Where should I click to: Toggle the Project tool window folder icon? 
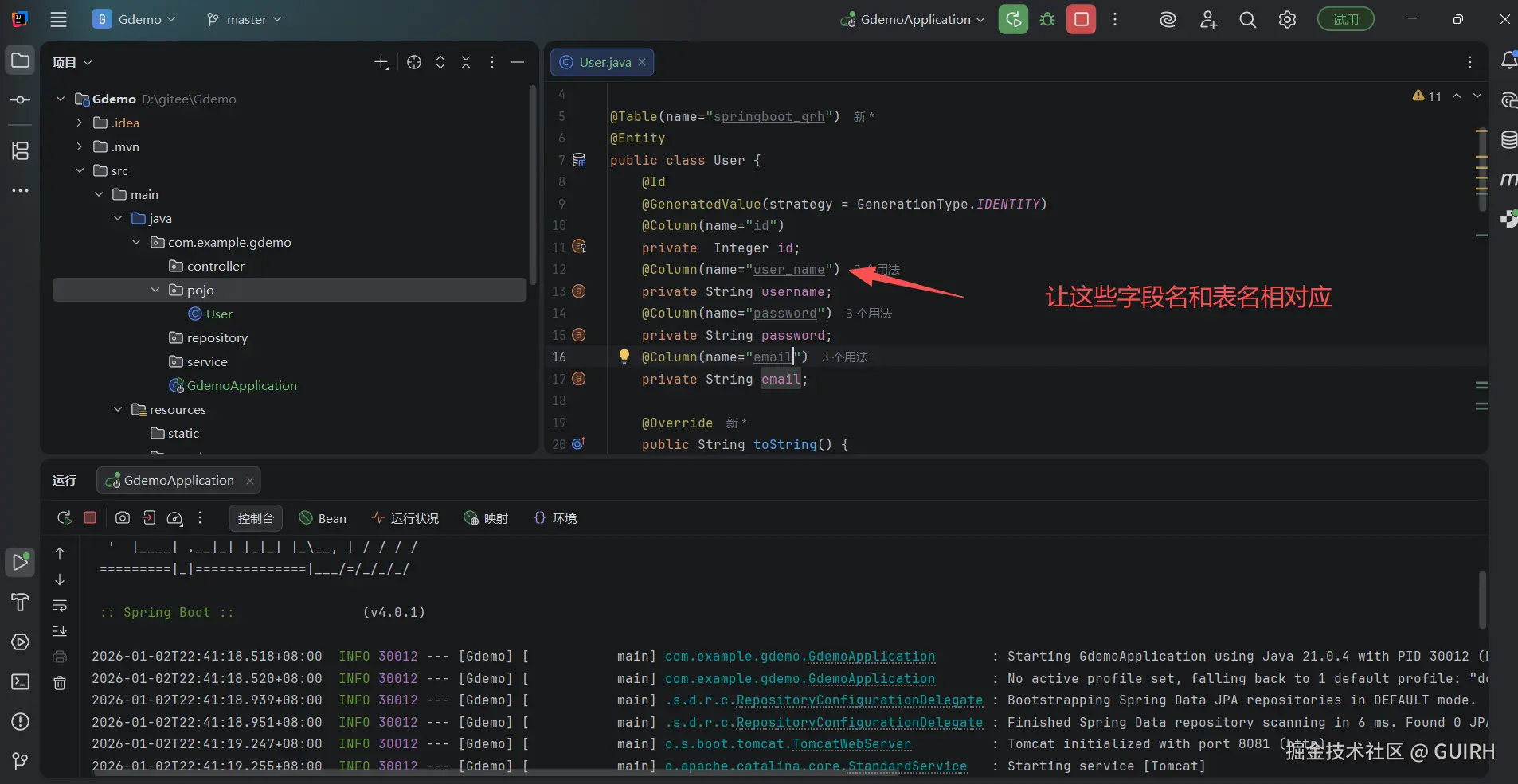[21, 60]
